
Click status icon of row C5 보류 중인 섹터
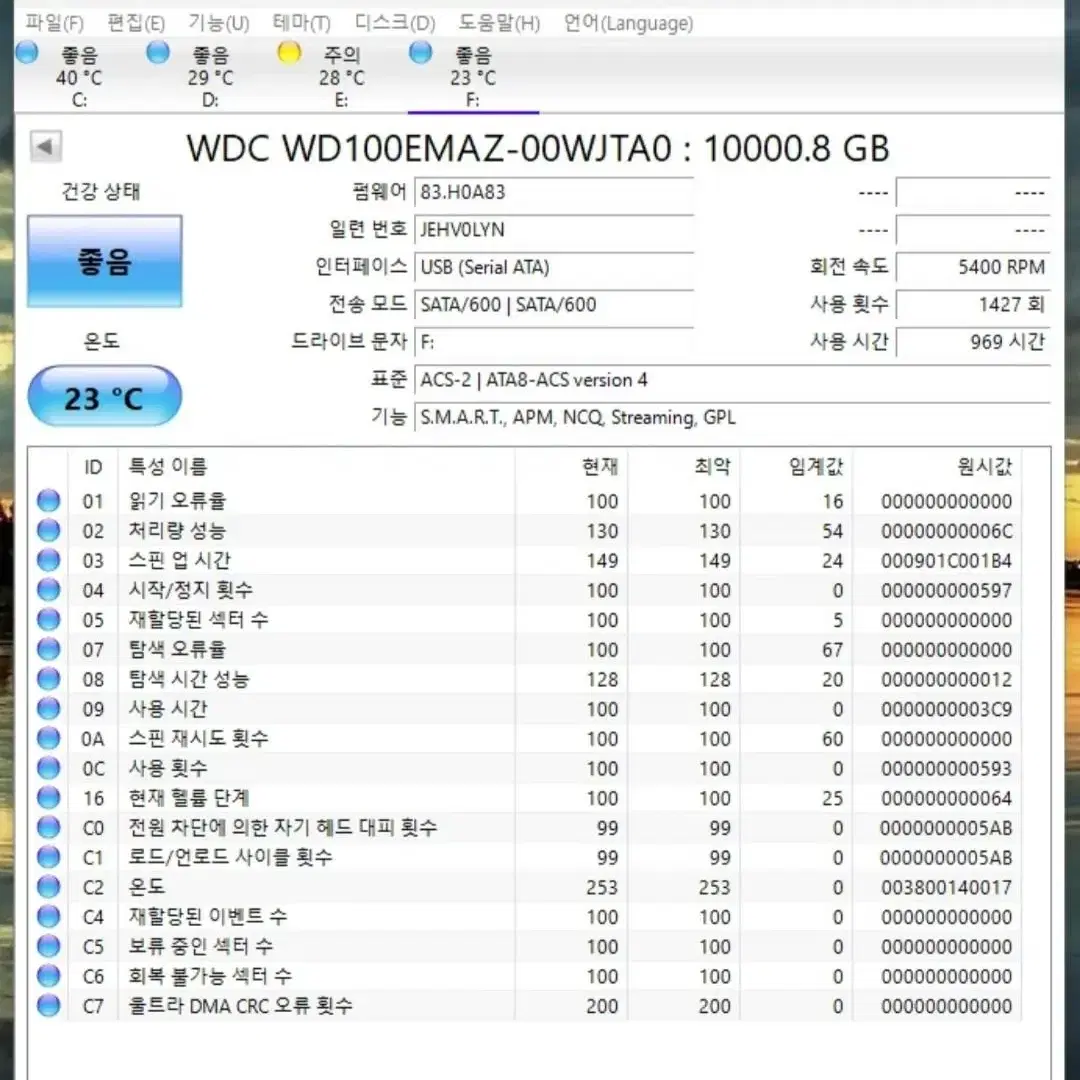(x=48, y=946)
